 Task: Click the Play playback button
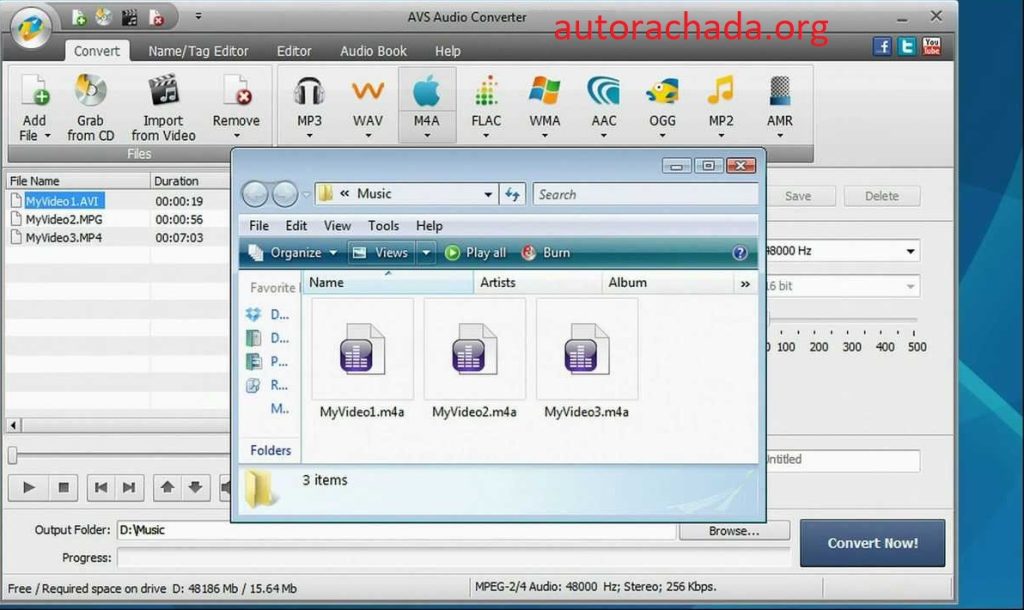pyautogui.click(x=29, y=487)
